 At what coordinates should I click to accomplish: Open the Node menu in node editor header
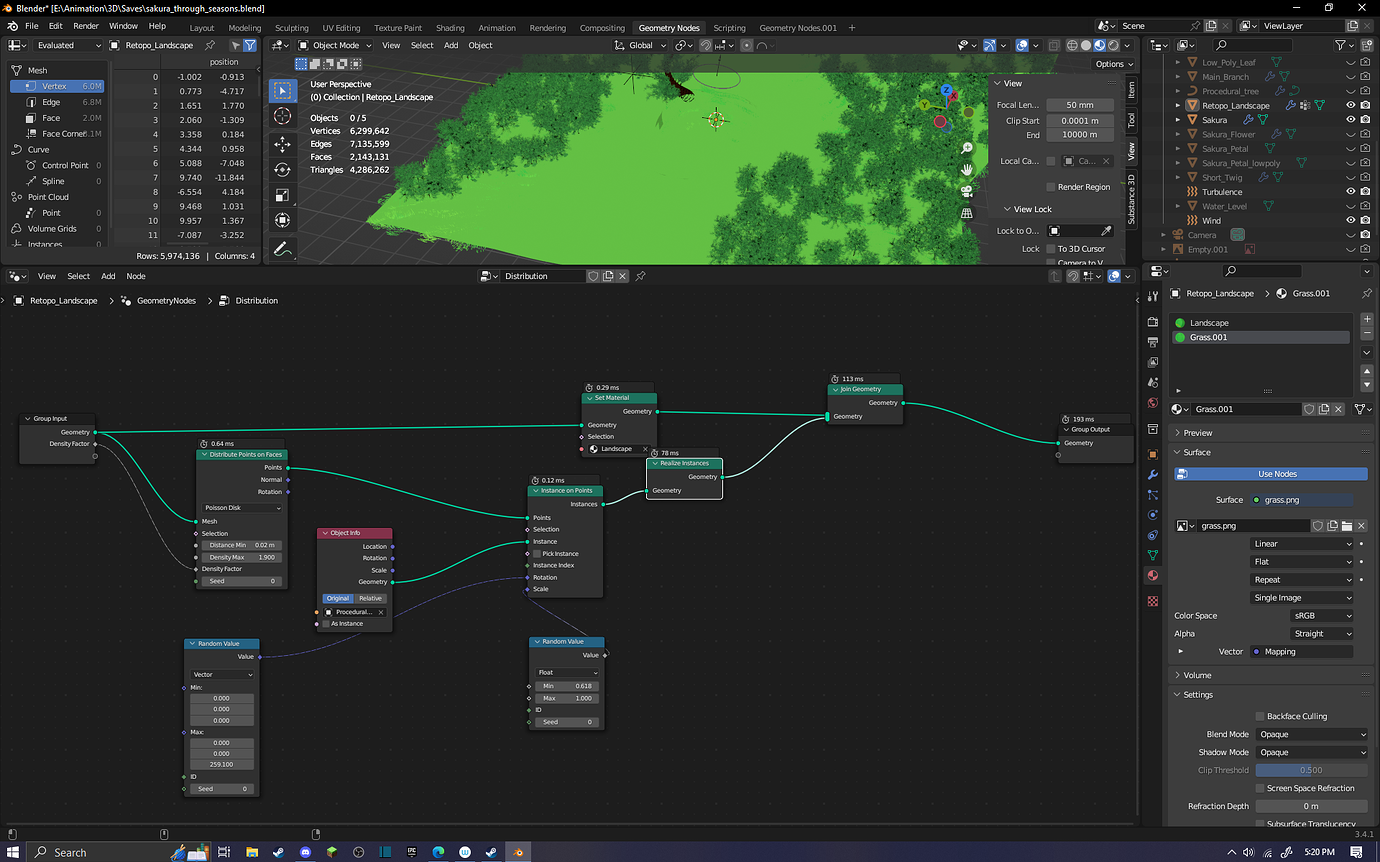(x=136, y=276)
